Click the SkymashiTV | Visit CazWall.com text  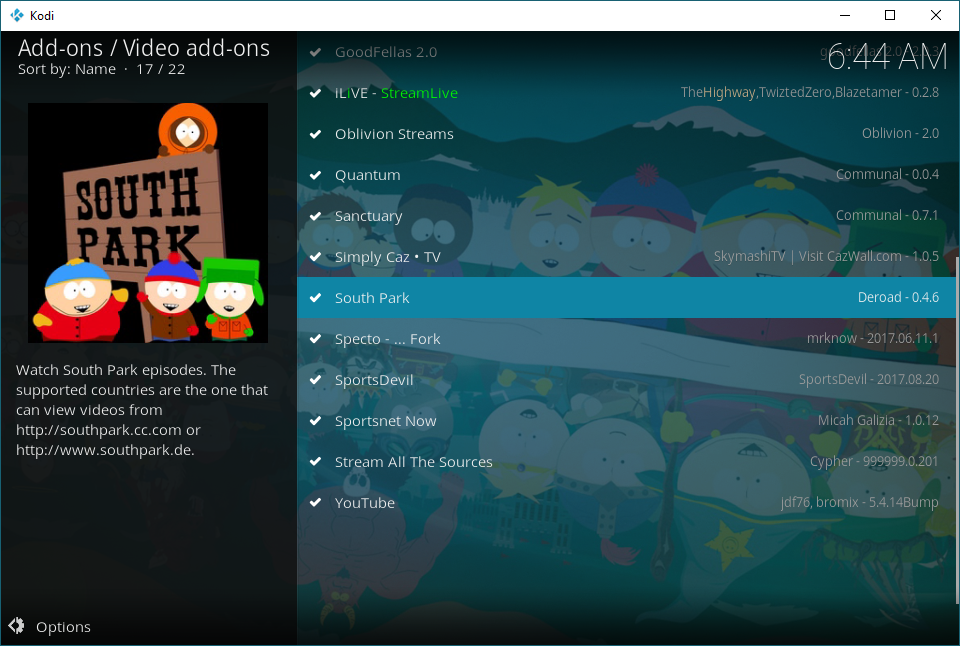tap(808, 257)
